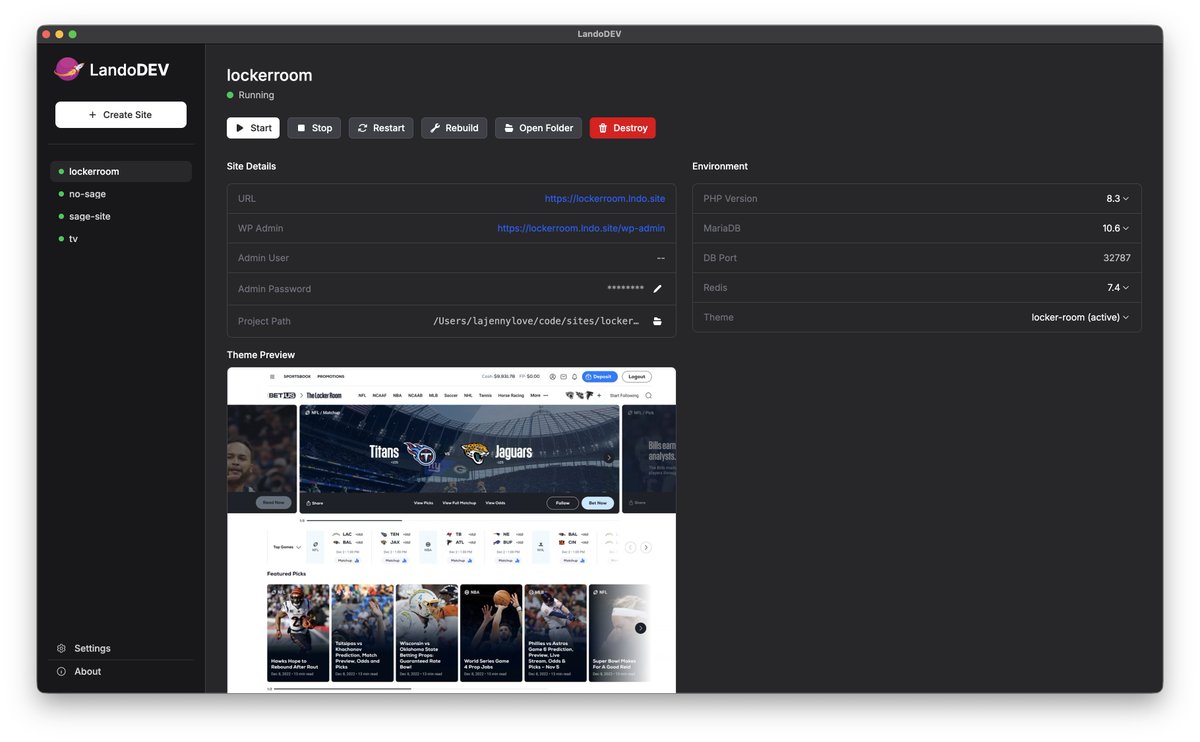The image size is (1200, 742).
Task: Edit Admin Password with the pencil icon
Action: [656, 287]
